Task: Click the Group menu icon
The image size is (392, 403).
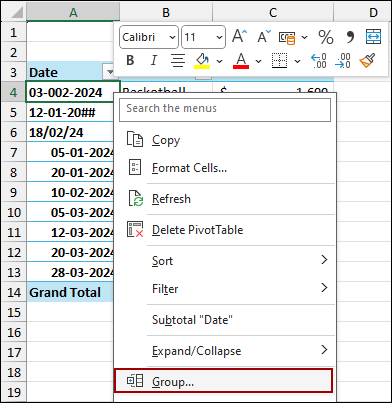Action: (x=135, y=380)
